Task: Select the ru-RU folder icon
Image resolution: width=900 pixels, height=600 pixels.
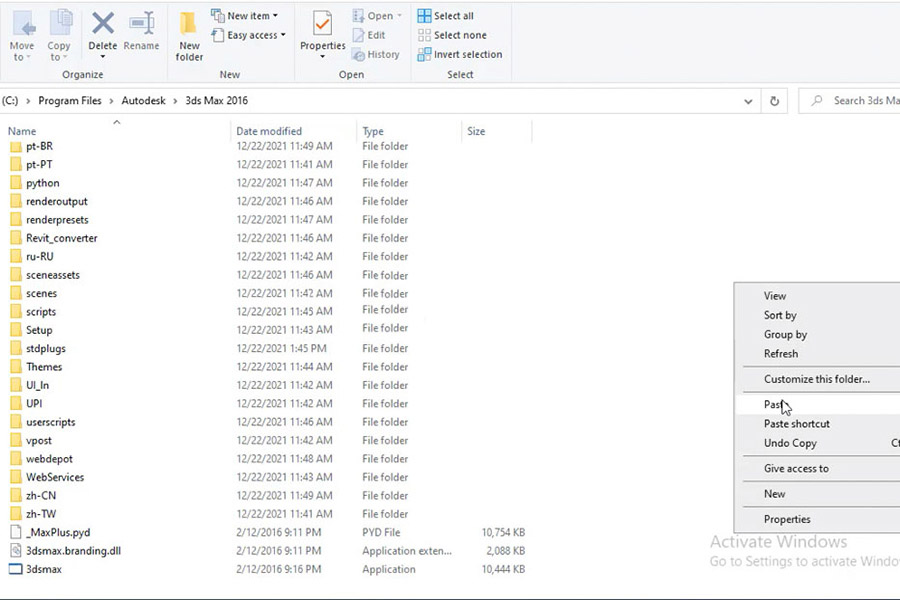Action: (16, 257)
